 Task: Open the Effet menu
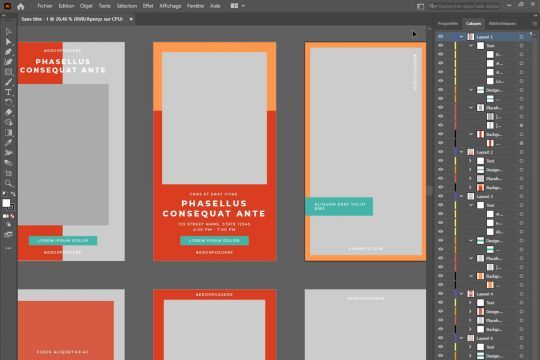(148, 6)
